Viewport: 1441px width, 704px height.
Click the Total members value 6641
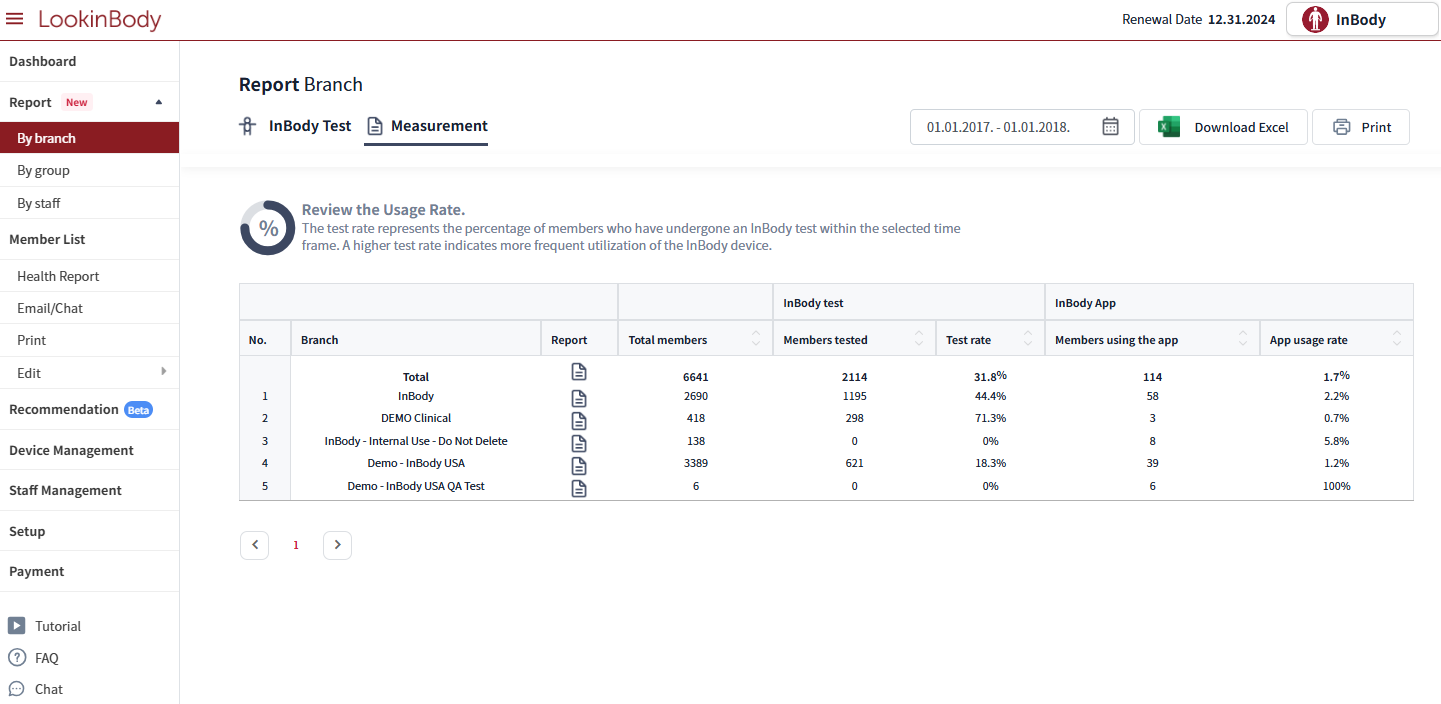click(x=696, y=377)
